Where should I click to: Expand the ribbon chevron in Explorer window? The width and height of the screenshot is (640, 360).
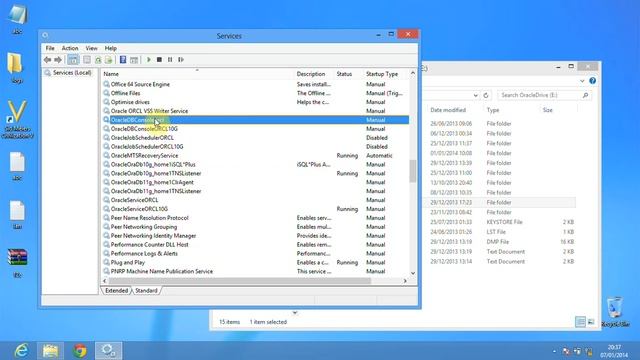(582, 81)
